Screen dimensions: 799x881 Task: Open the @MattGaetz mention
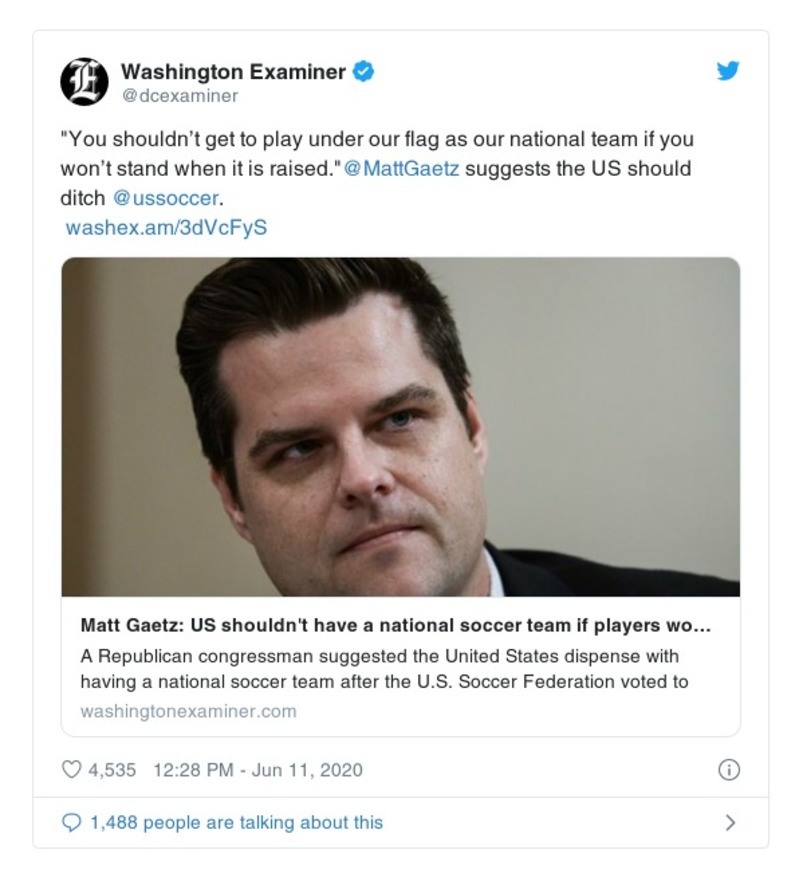click(x=402, y=168)
